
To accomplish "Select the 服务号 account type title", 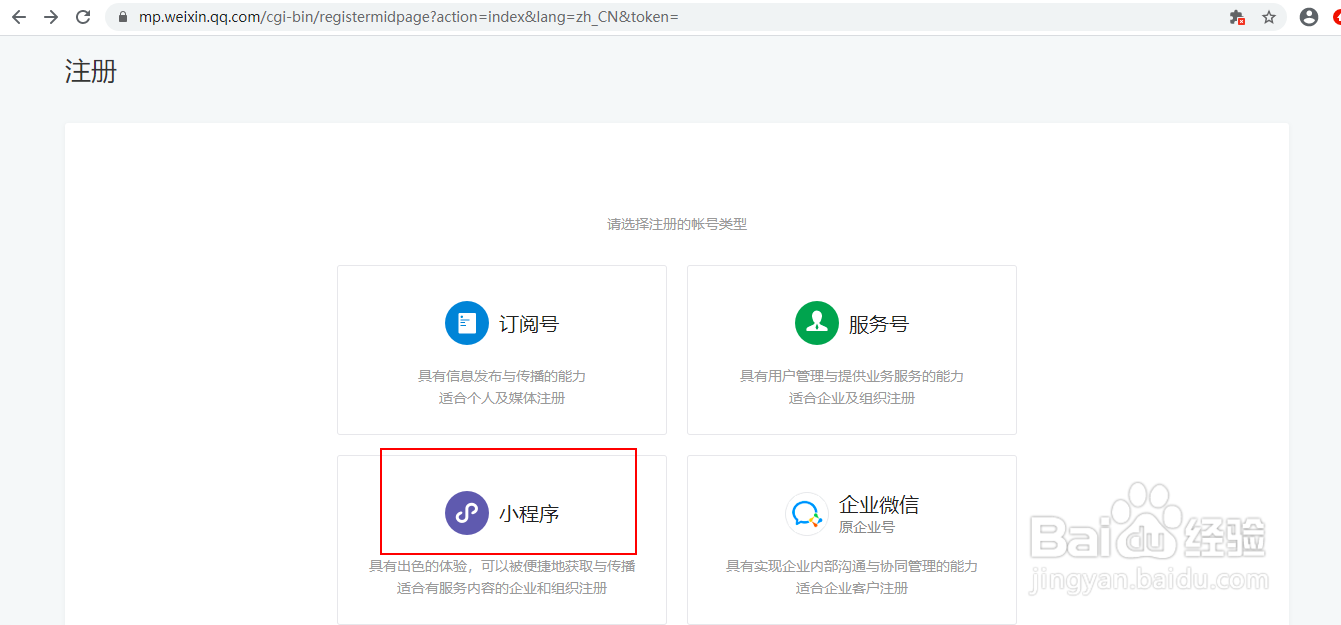I will point(879,324).
